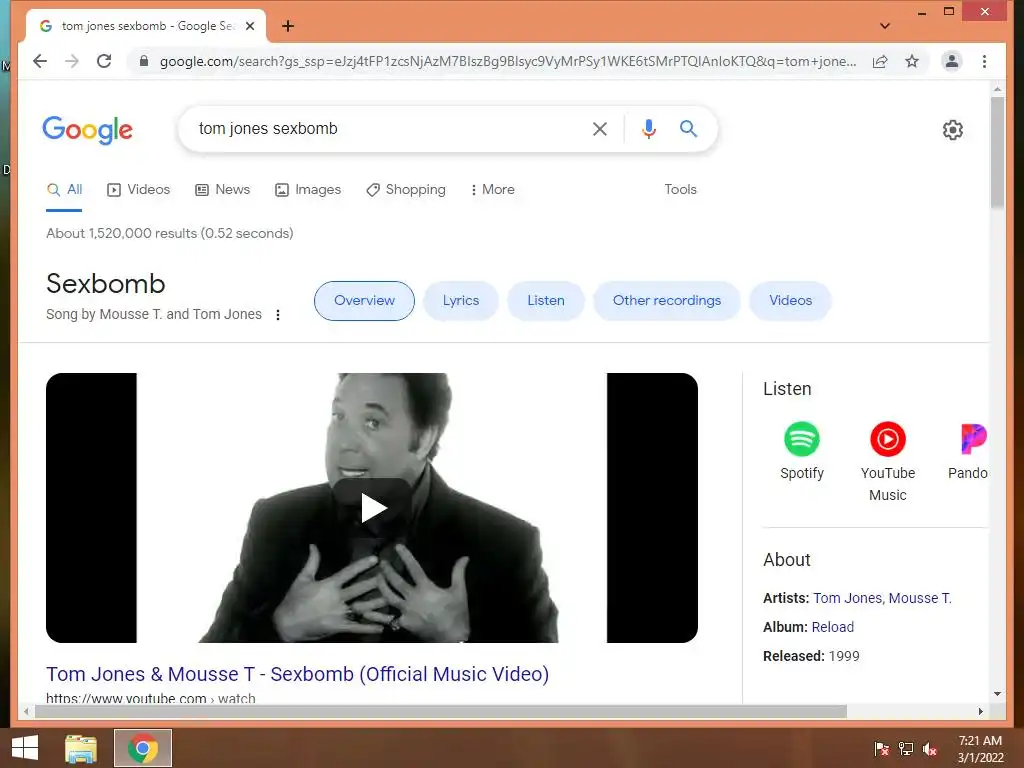Screen dimensions: 1024x768
Task: Open Google quick settings gear
Action: click(x=953, y=130)
